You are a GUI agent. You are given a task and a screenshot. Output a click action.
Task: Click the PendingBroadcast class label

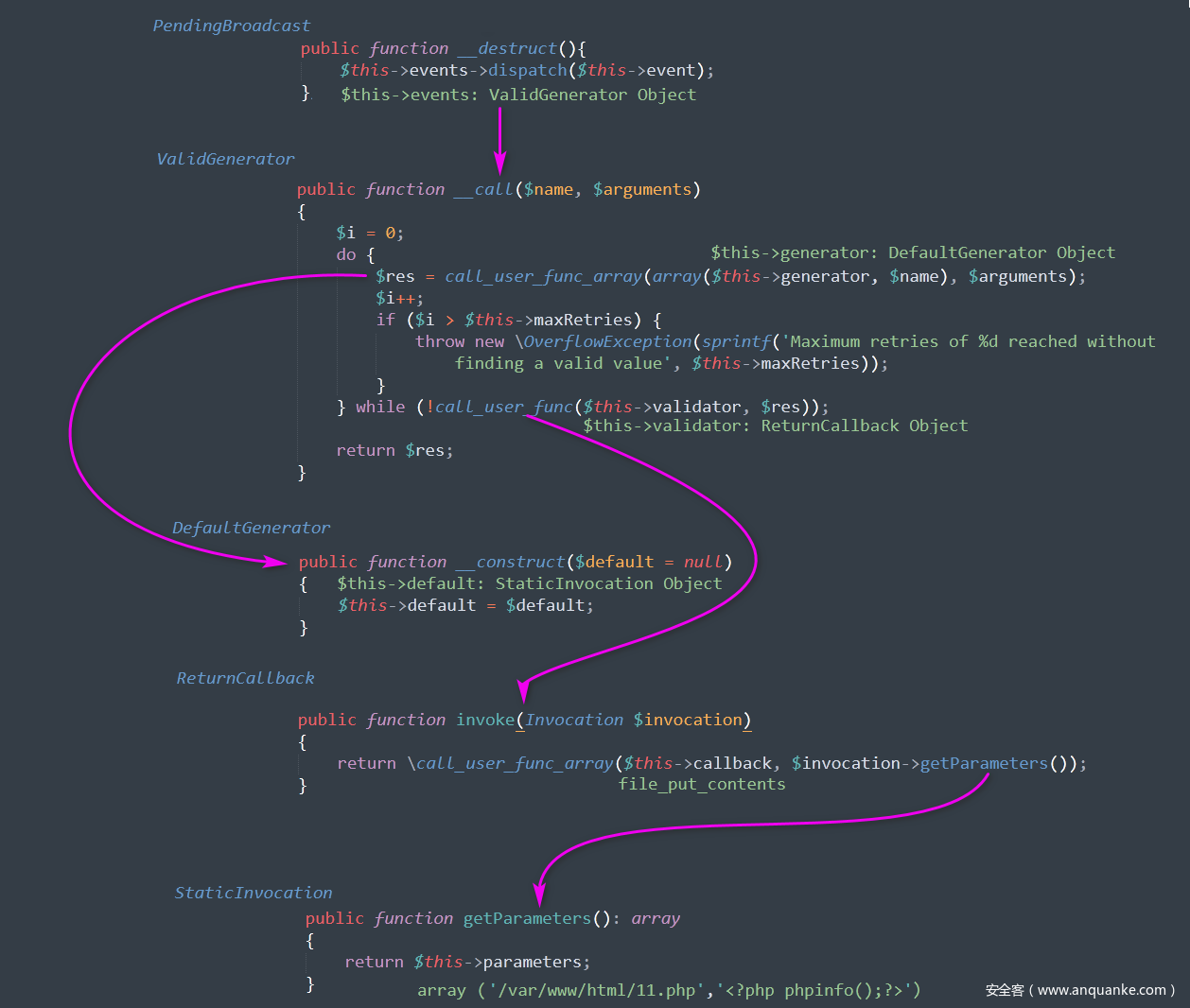[x=231, y=26]
